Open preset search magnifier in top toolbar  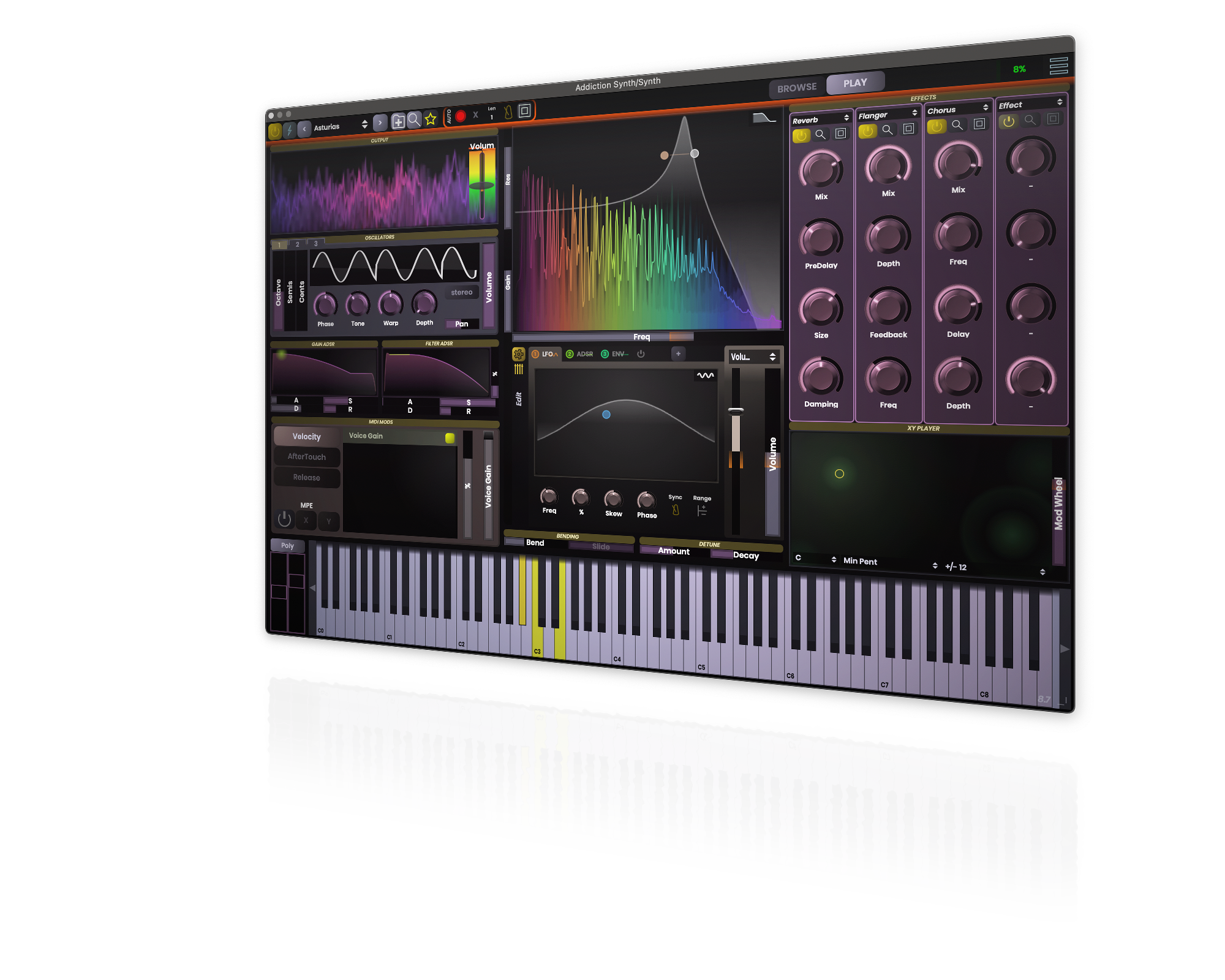pos(414,119)
